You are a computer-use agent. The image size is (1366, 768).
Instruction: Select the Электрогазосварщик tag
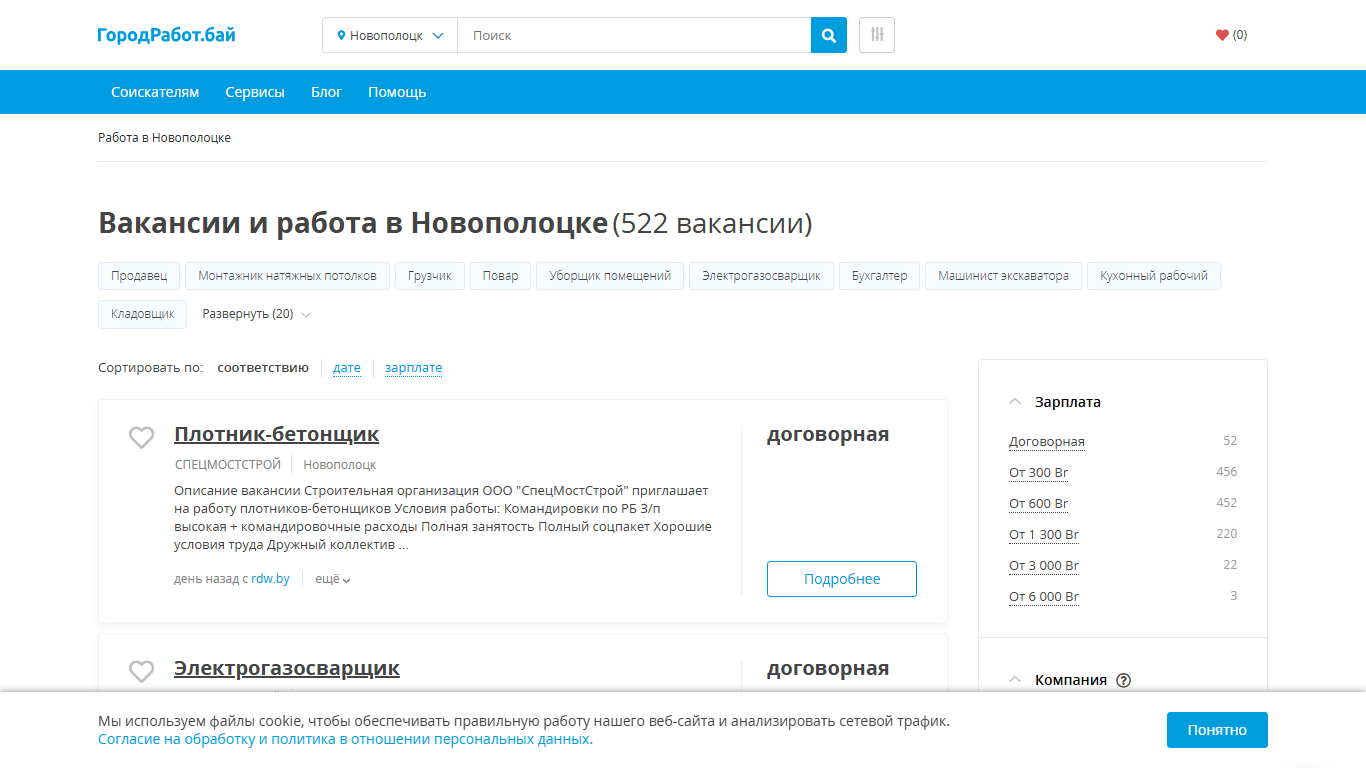tap(761, 276)
